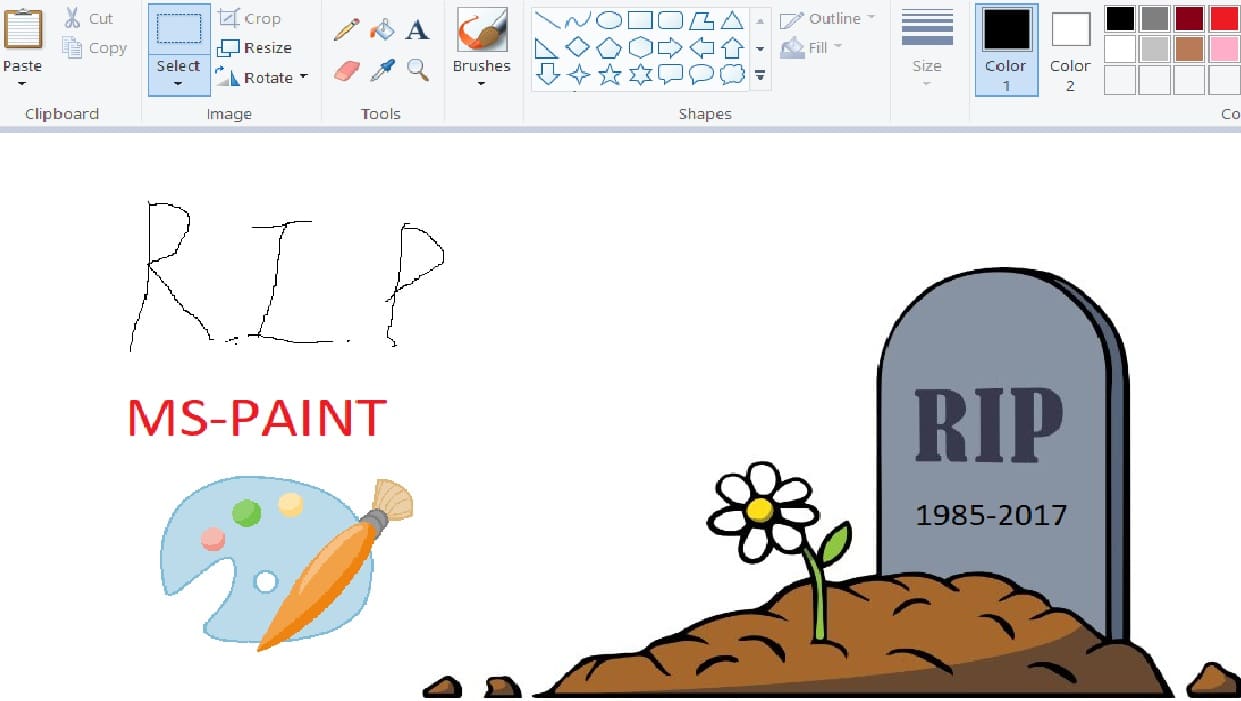Screen dimensions: 1241x701
Task: Pick the Four-point star shape
Action: [577, 74]
